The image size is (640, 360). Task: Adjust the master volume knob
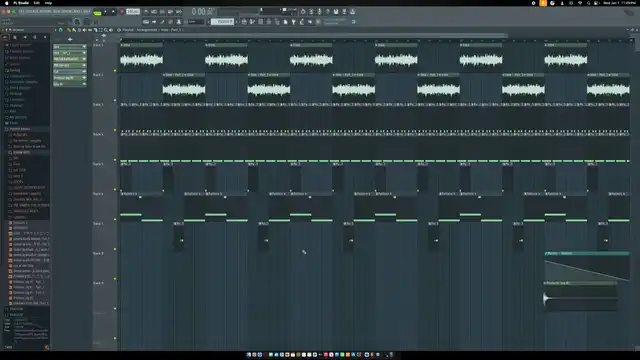77,22
